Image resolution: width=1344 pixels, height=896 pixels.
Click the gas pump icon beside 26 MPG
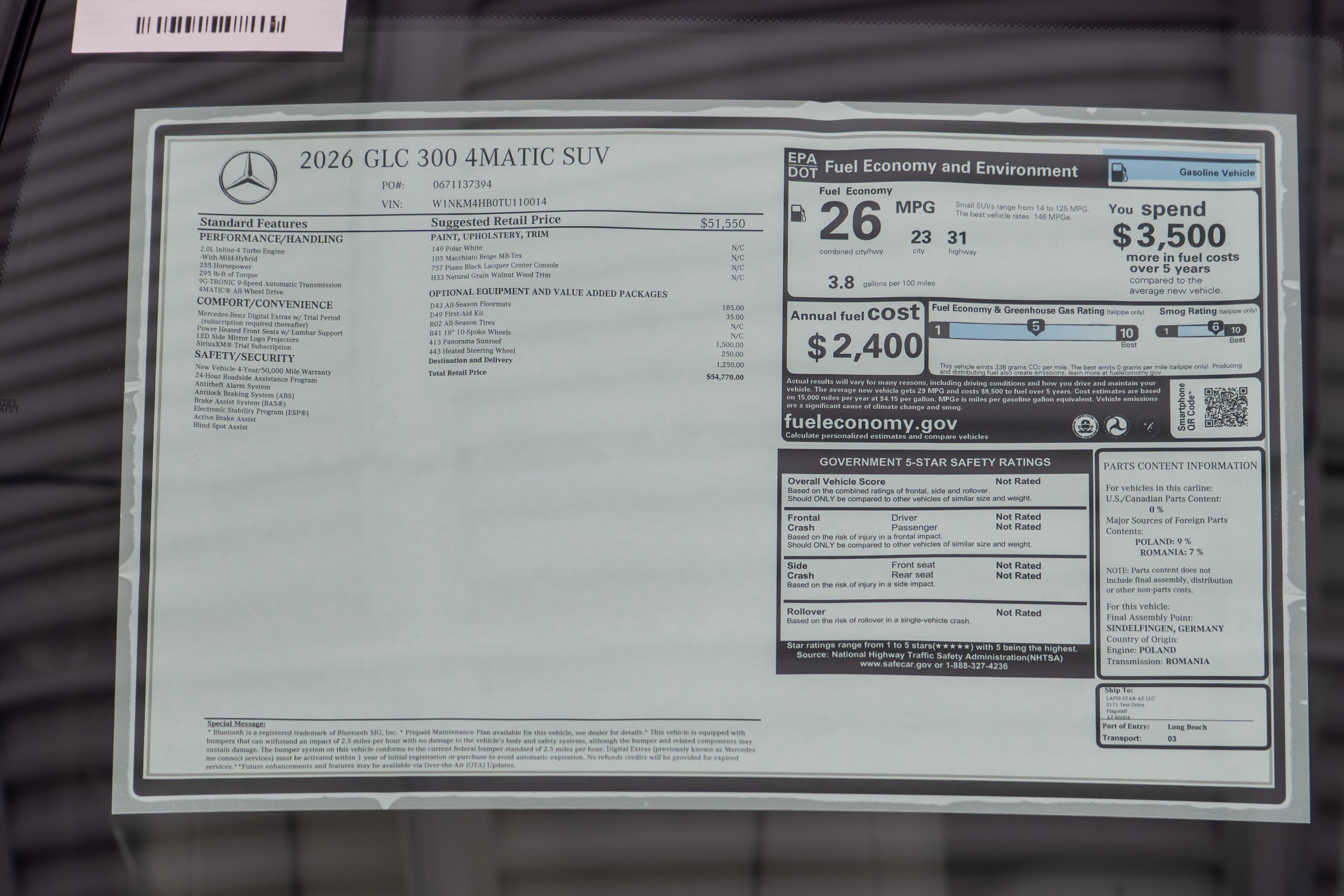click(x=798, y=214)
